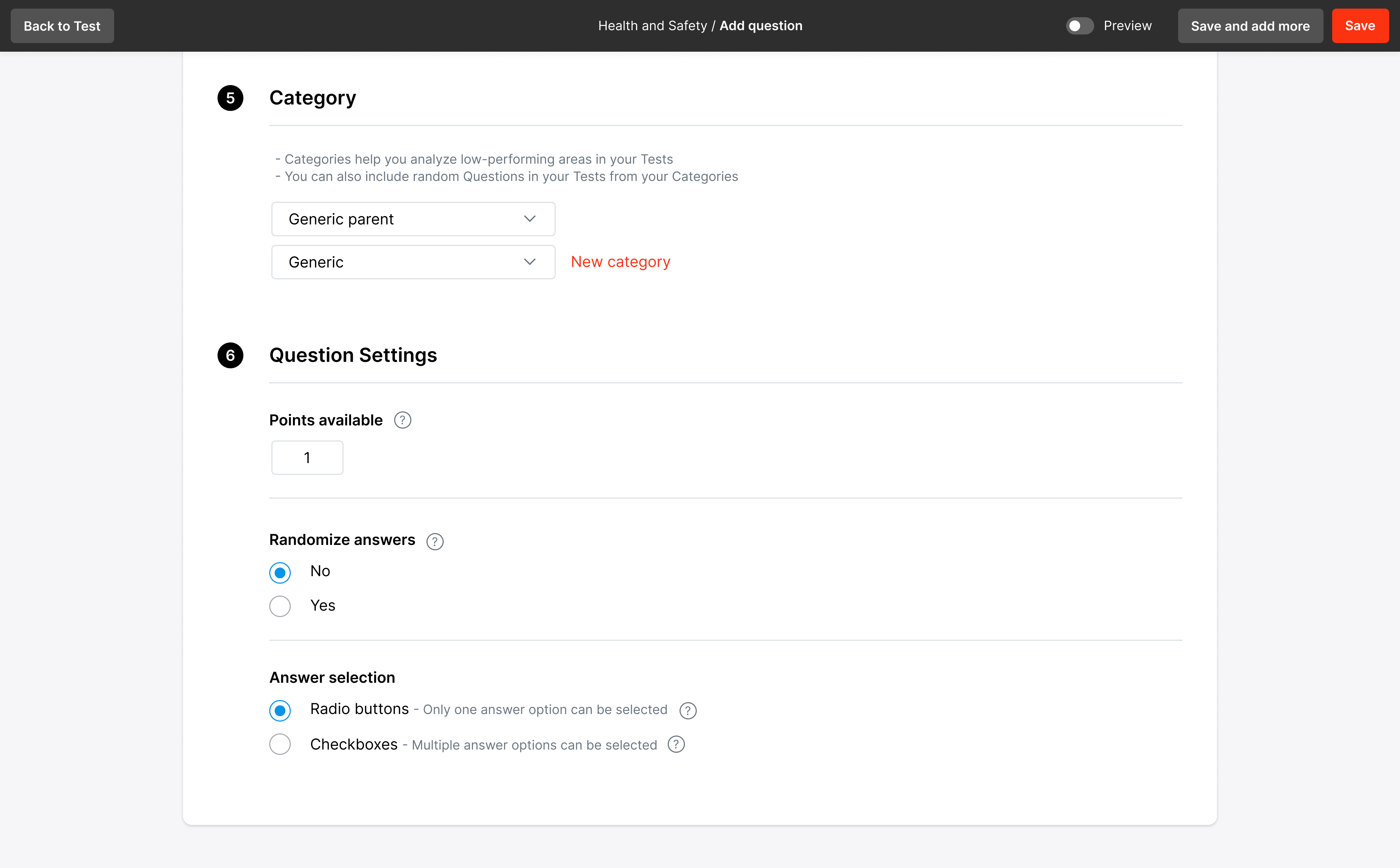Select Yes for Randomize answers
This screenshot has width=1400, height=868.
tap(280, 606)
